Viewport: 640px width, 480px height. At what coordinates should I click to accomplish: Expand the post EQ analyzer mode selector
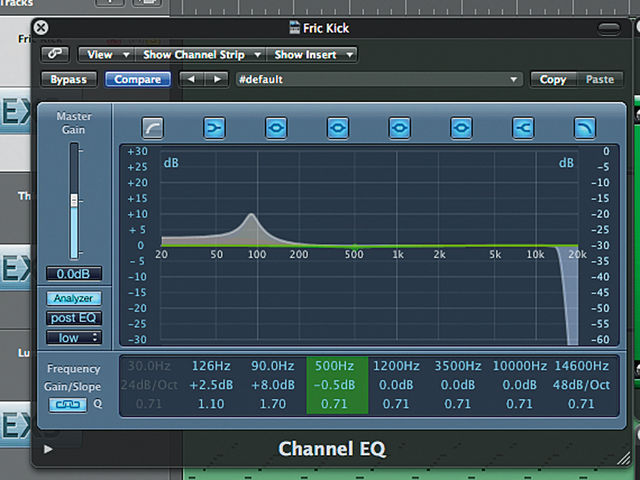click(x=74, y=318)
